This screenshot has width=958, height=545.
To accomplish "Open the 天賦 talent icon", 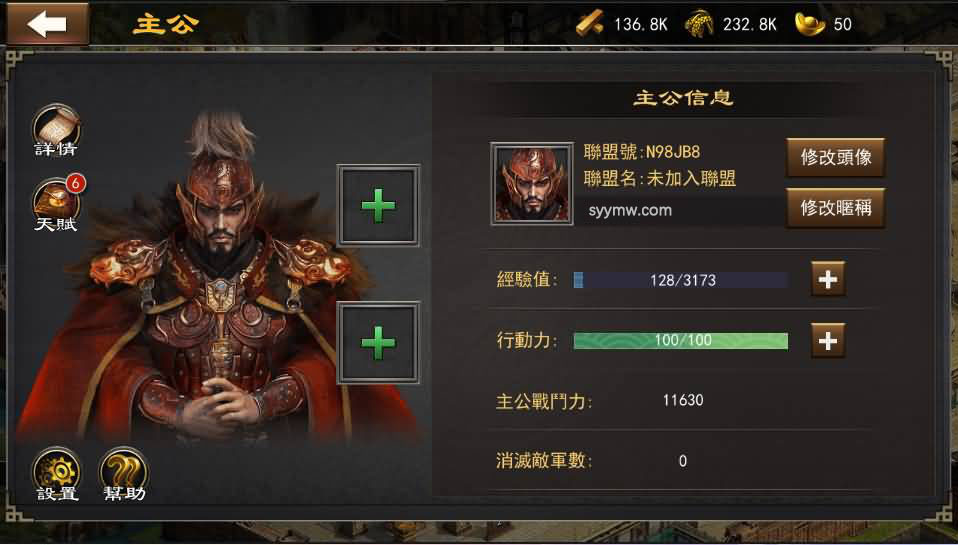I will pyautogui.click(x=56, y=205).
